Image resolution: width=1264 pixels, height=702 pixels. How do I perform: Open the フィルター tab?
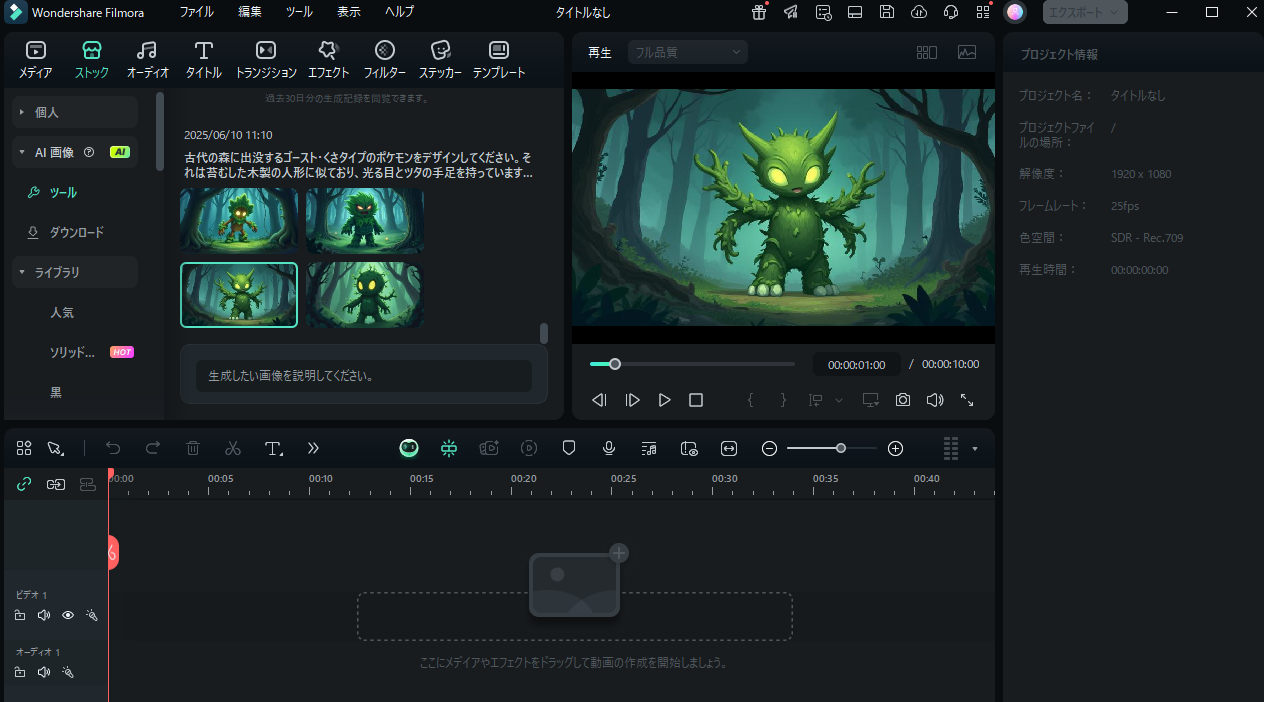(x=385, y=60)
